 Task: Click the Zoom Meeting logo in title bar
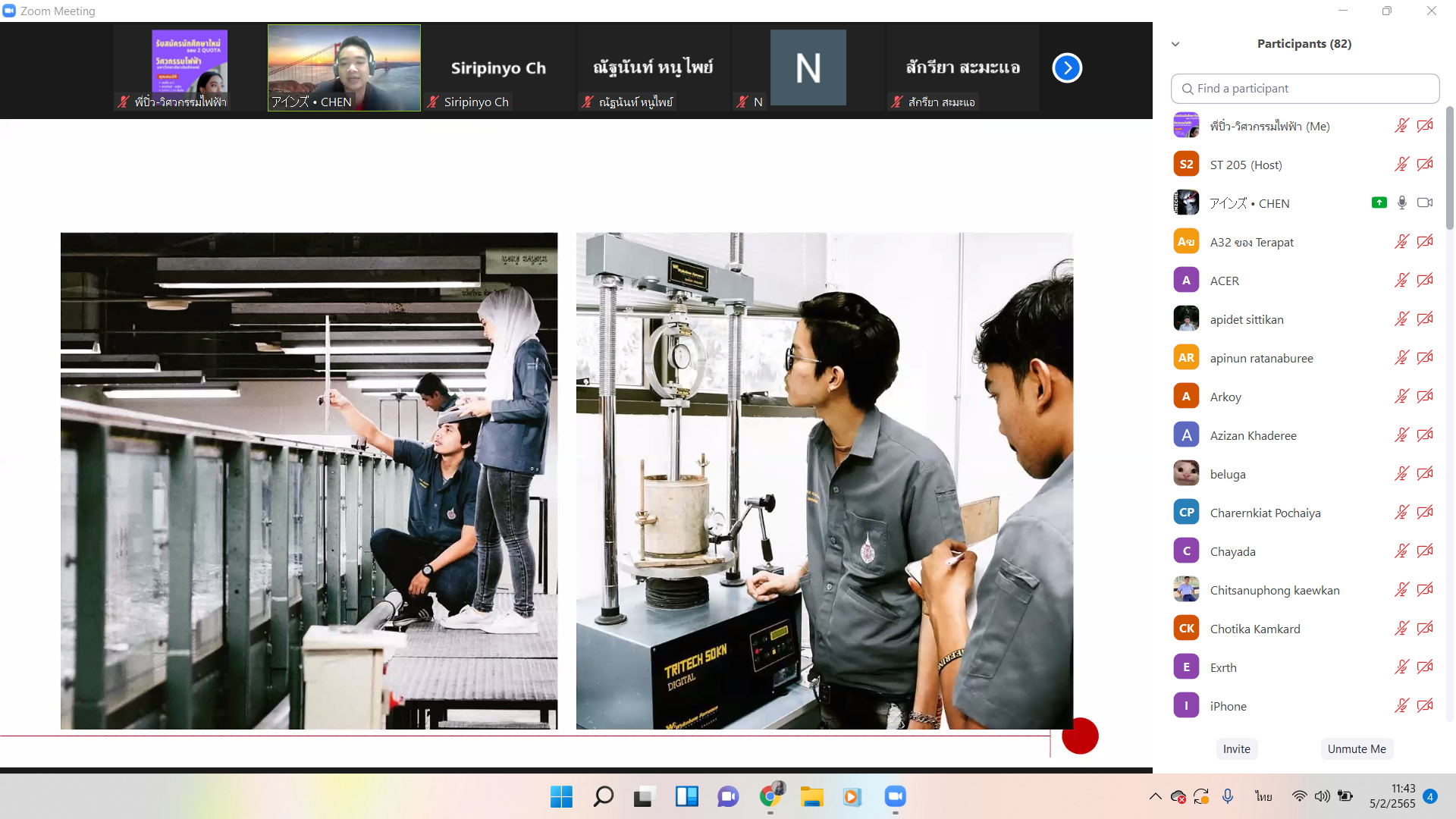(9, 11)
